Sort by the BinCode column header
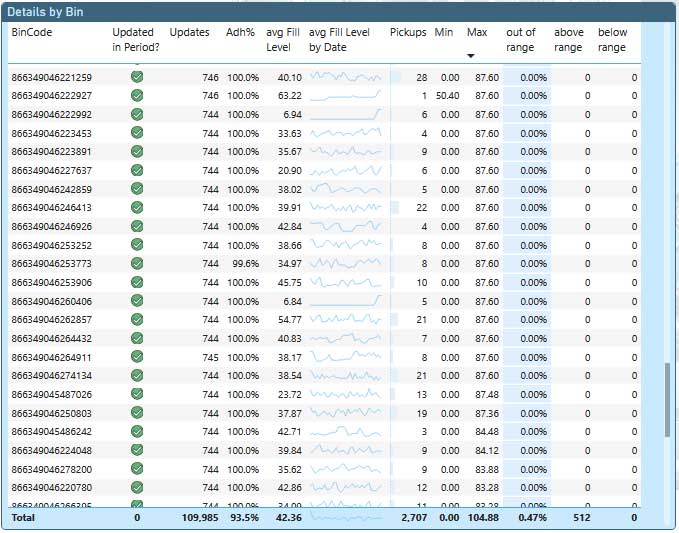Screen dimensions: 679x533 tap(32, 33)
